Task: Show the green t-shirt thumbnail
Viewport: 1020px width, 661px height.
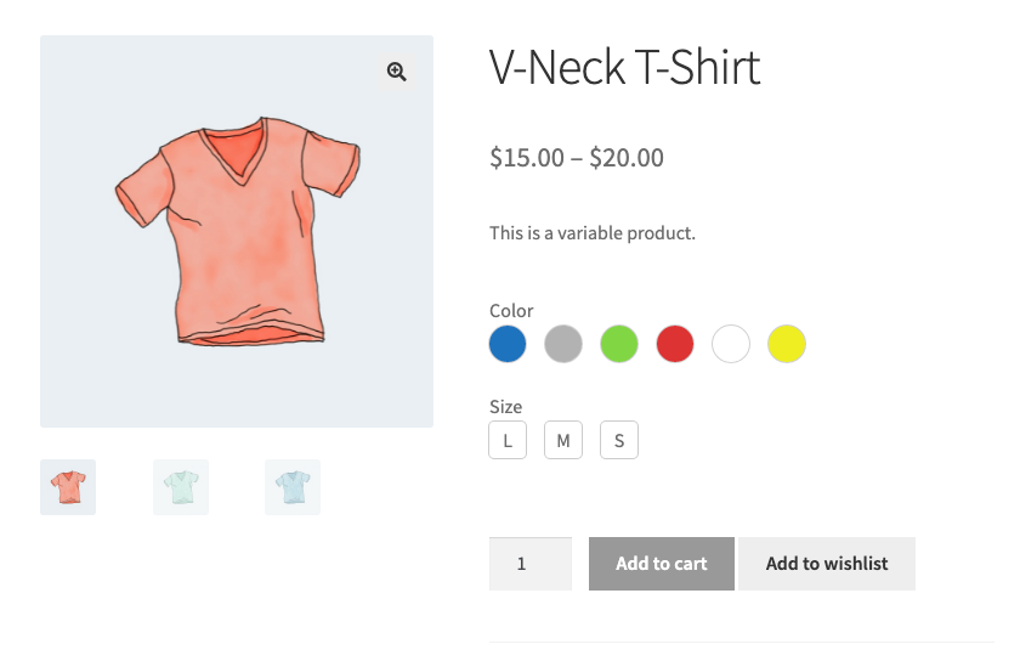Action: [181, 487]
